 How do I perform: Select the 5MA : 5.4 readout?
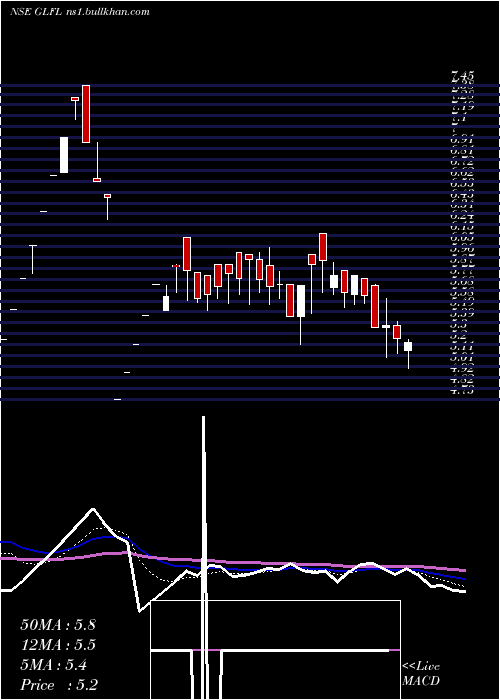(x=54, y=665)
